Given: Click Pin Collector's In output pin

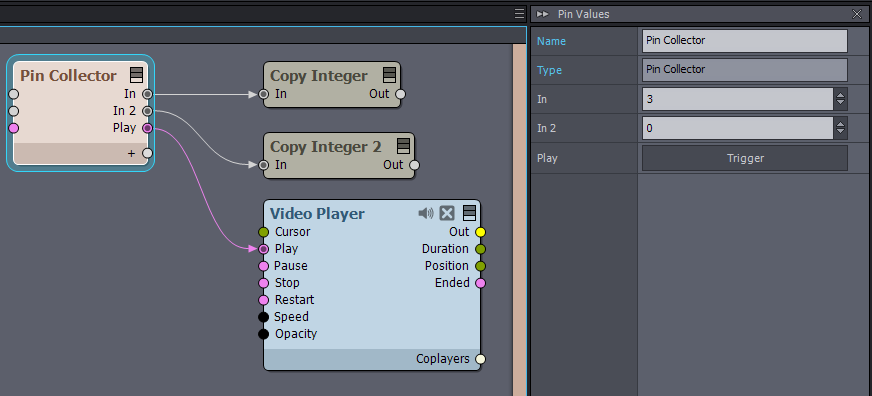Looking at the screenshot, I should pos(147,94).
